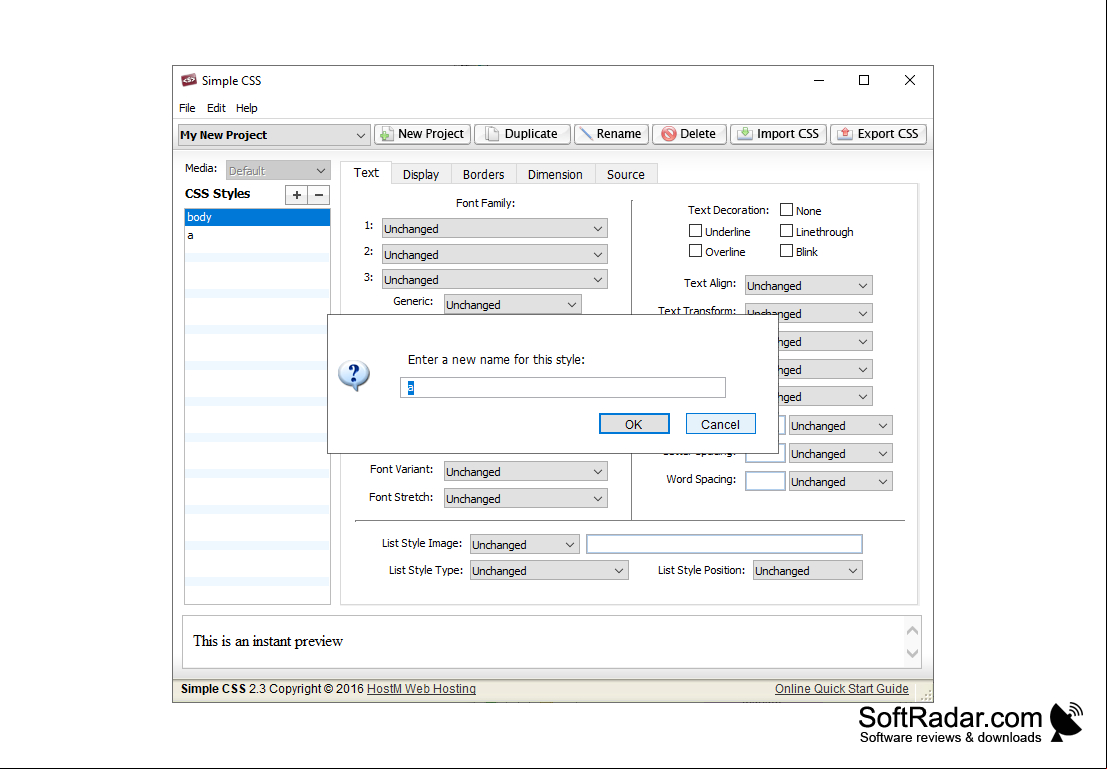Click the new style name input field
The width and height of the screenshot is (1107, 769).
[563, 388]
